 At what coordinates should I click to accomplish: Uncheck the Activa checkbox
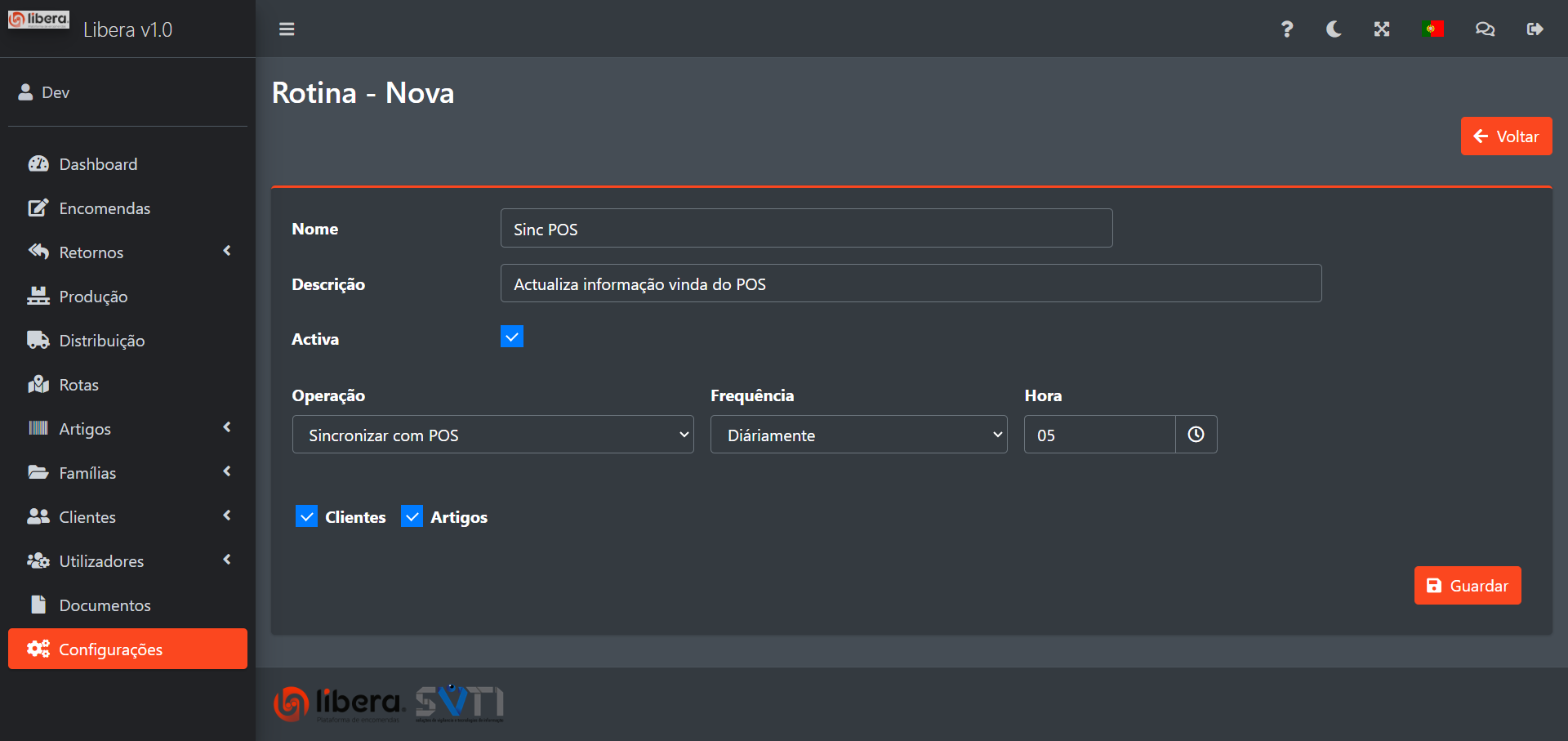click(512, 337)
